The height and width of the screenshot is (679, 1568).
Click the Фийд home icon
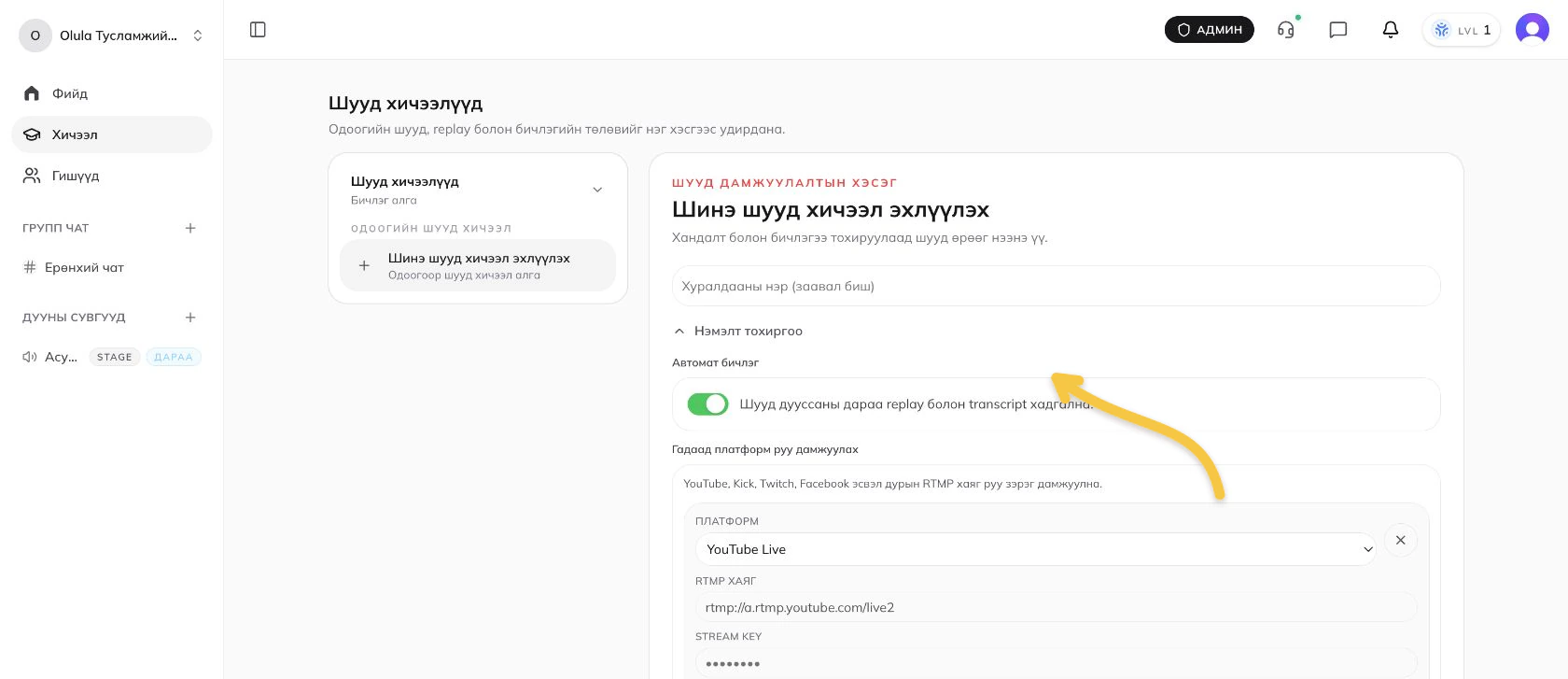click(x=32, y=93)
